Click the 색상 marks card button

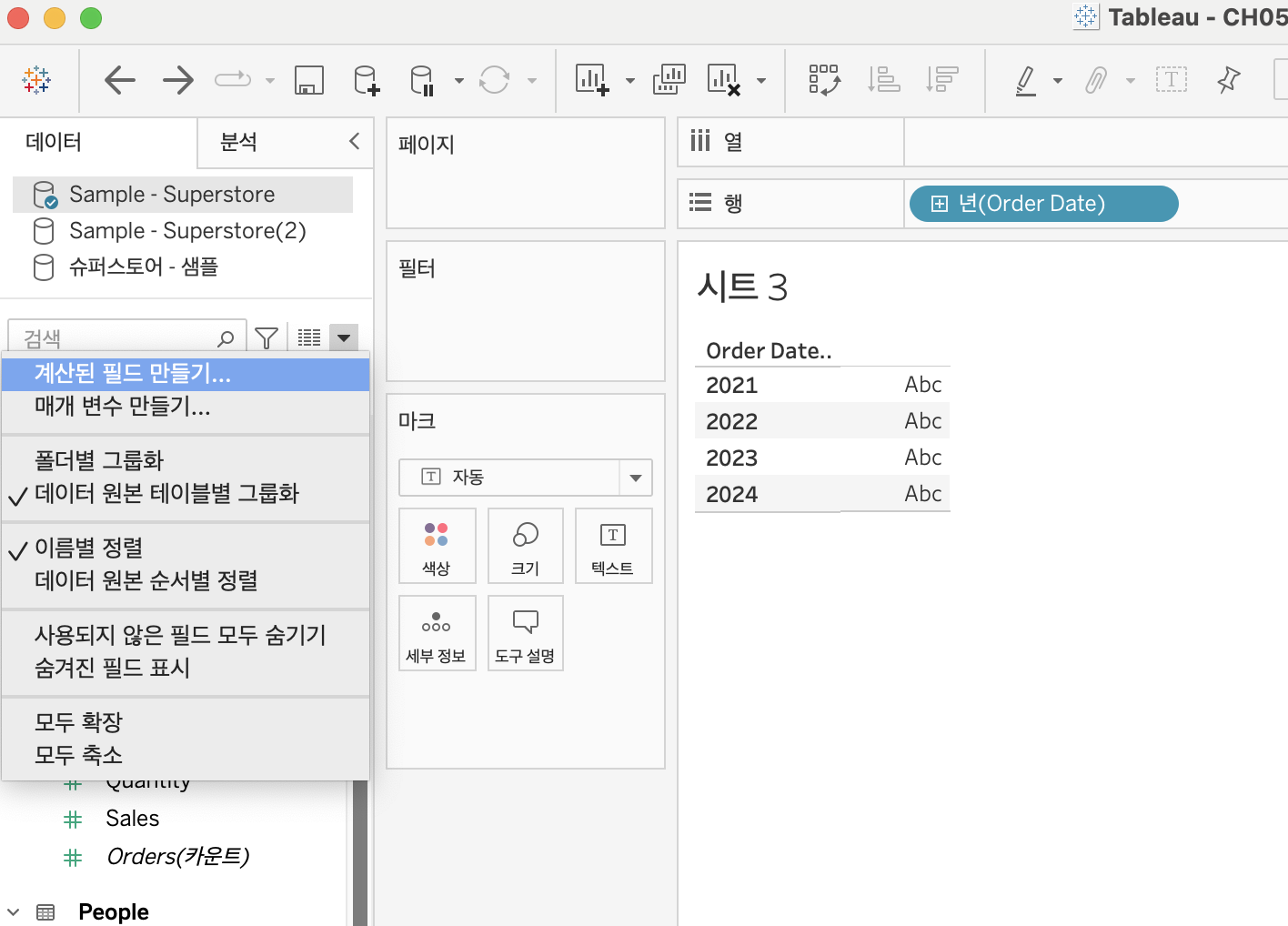[x=437, y=546]
